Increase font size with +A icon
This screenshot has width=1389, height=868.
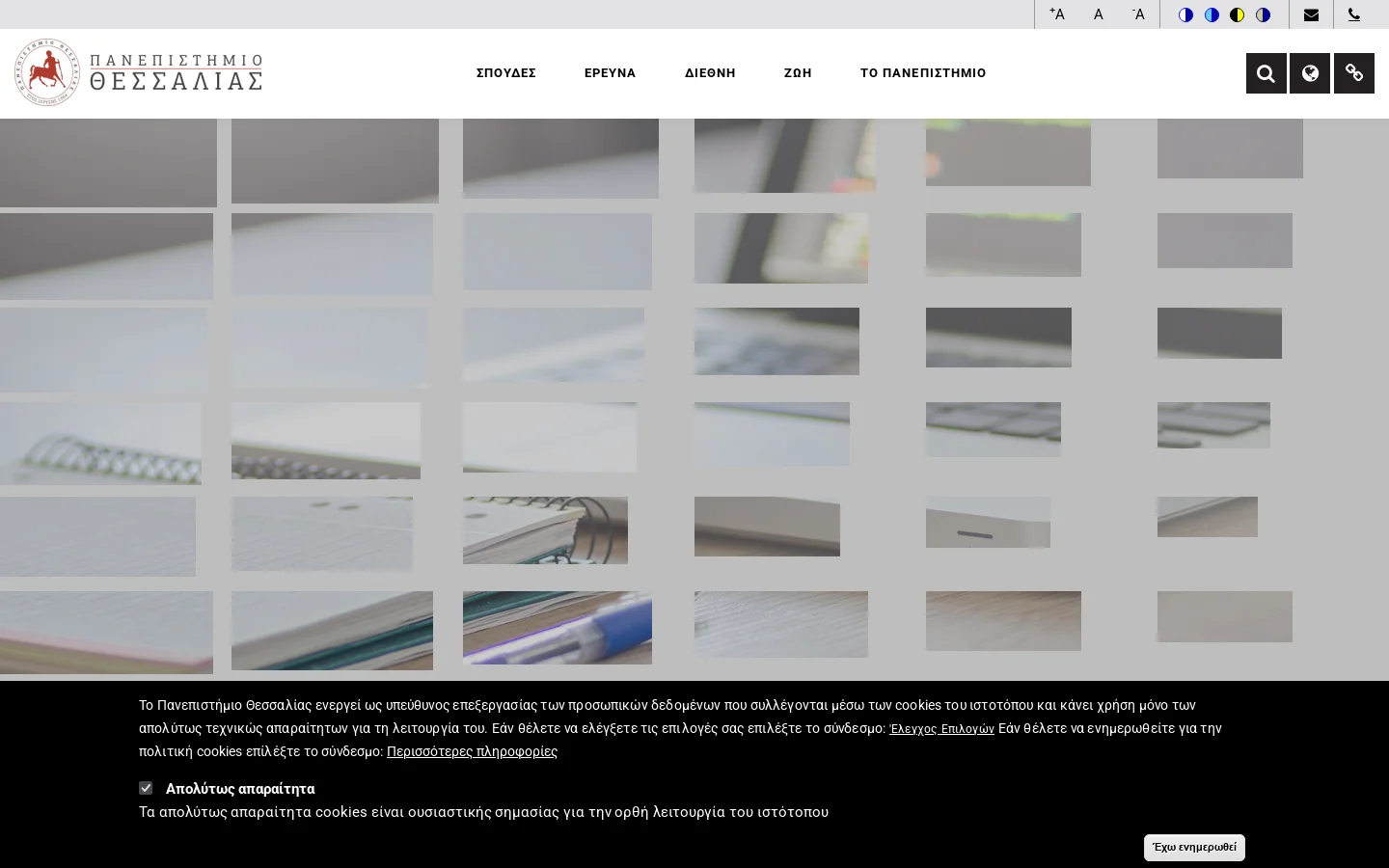point(1057,14)
